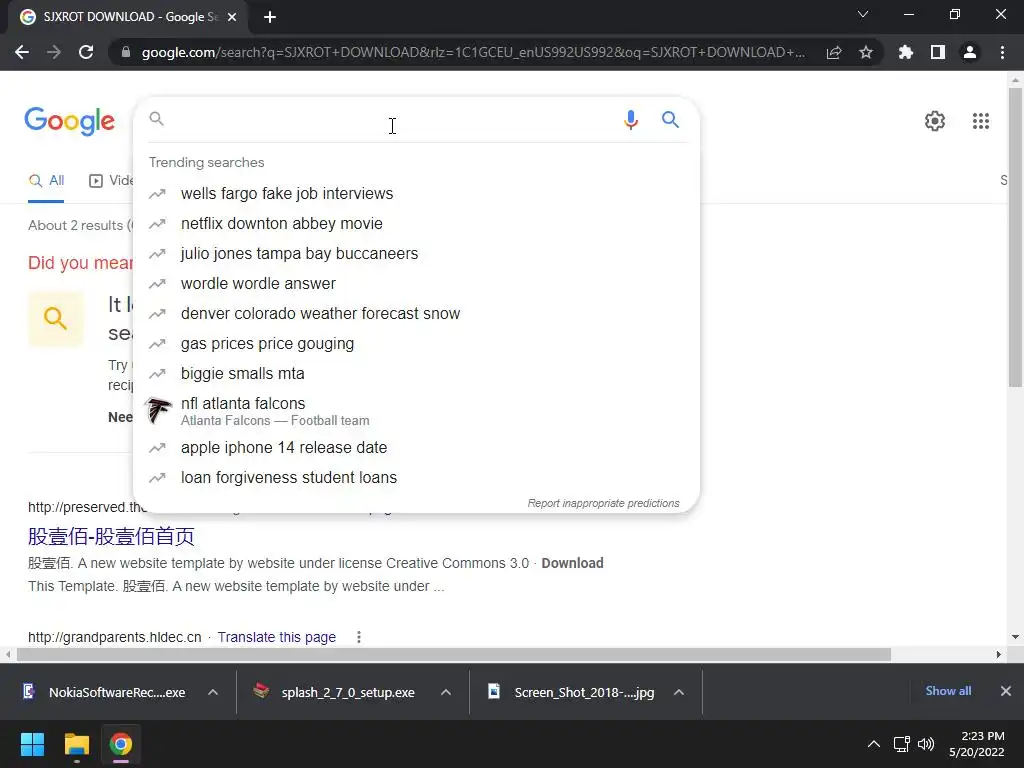1024x768 pixels.
Task: Expand options for Screen_Shot_2018 jpg download
Action: 679,692
